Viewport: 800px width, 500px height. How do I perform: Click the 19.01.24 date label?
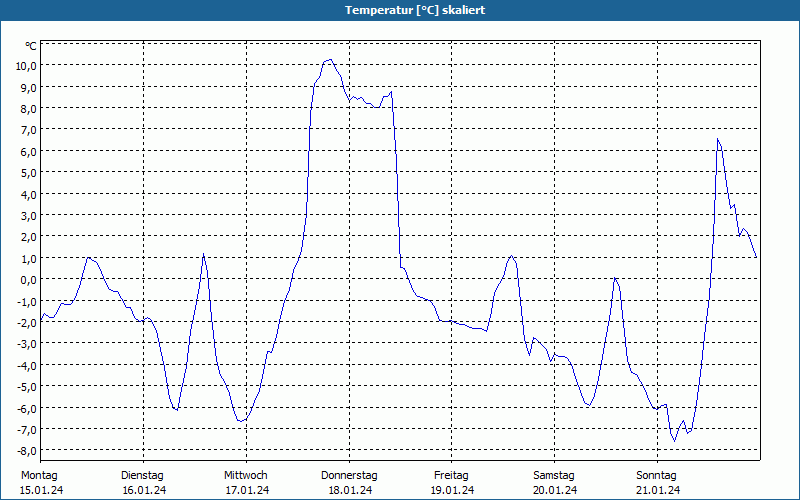452,490
